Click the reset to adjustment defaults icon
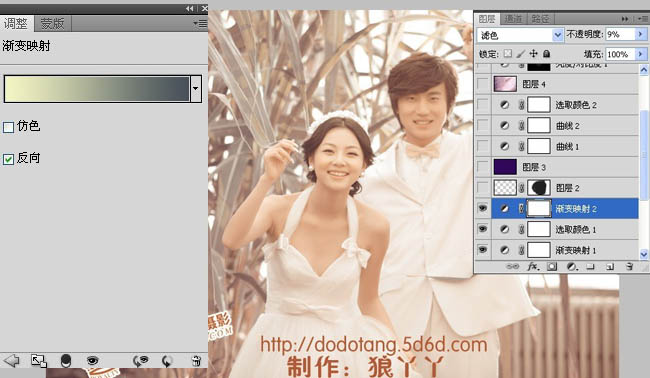650x378 pixels. coord(167,361)
